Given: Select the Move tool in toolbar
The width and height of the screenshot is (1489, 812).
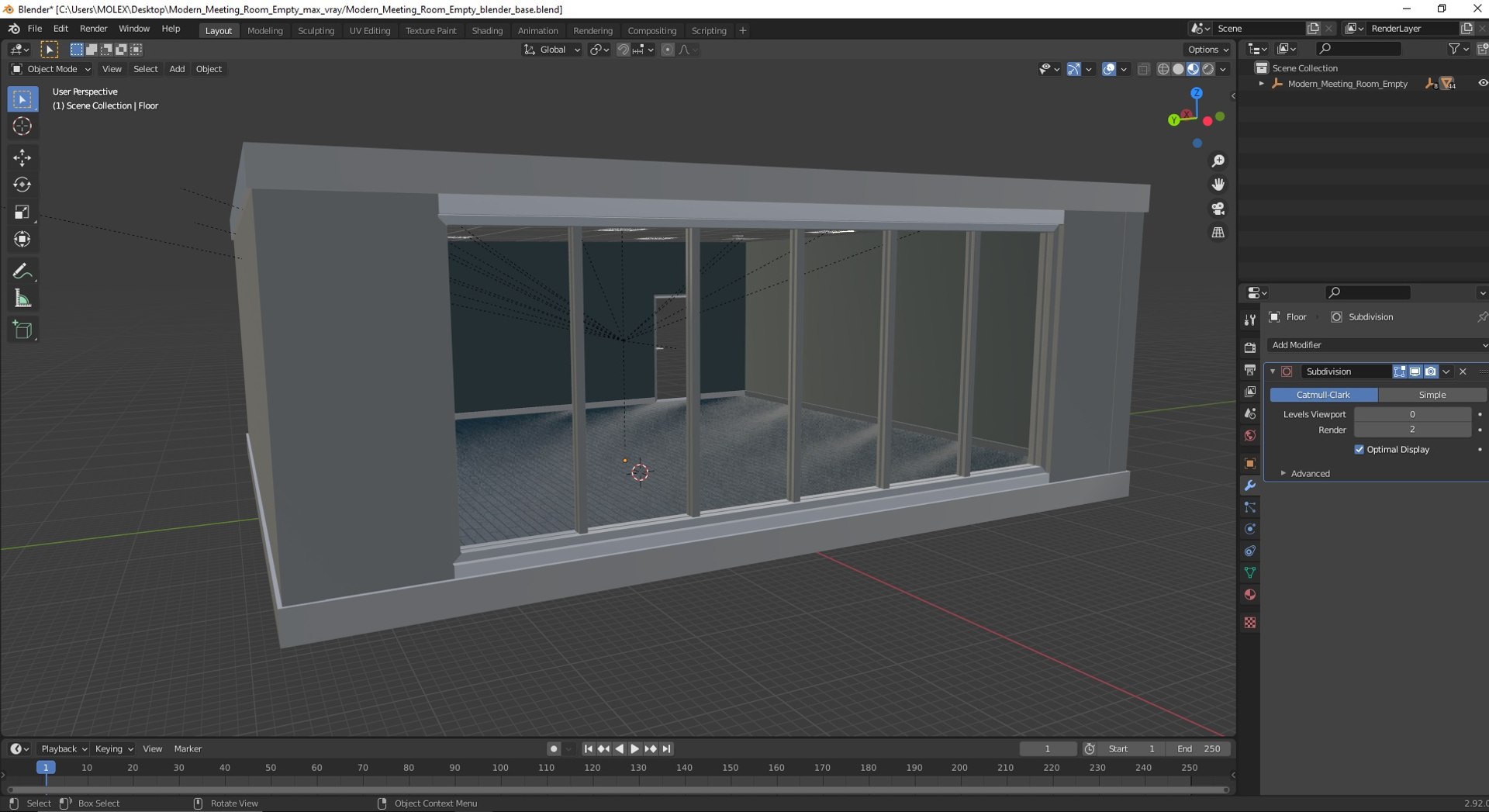Looking at the screenshot, I should [x=22, y=157].
